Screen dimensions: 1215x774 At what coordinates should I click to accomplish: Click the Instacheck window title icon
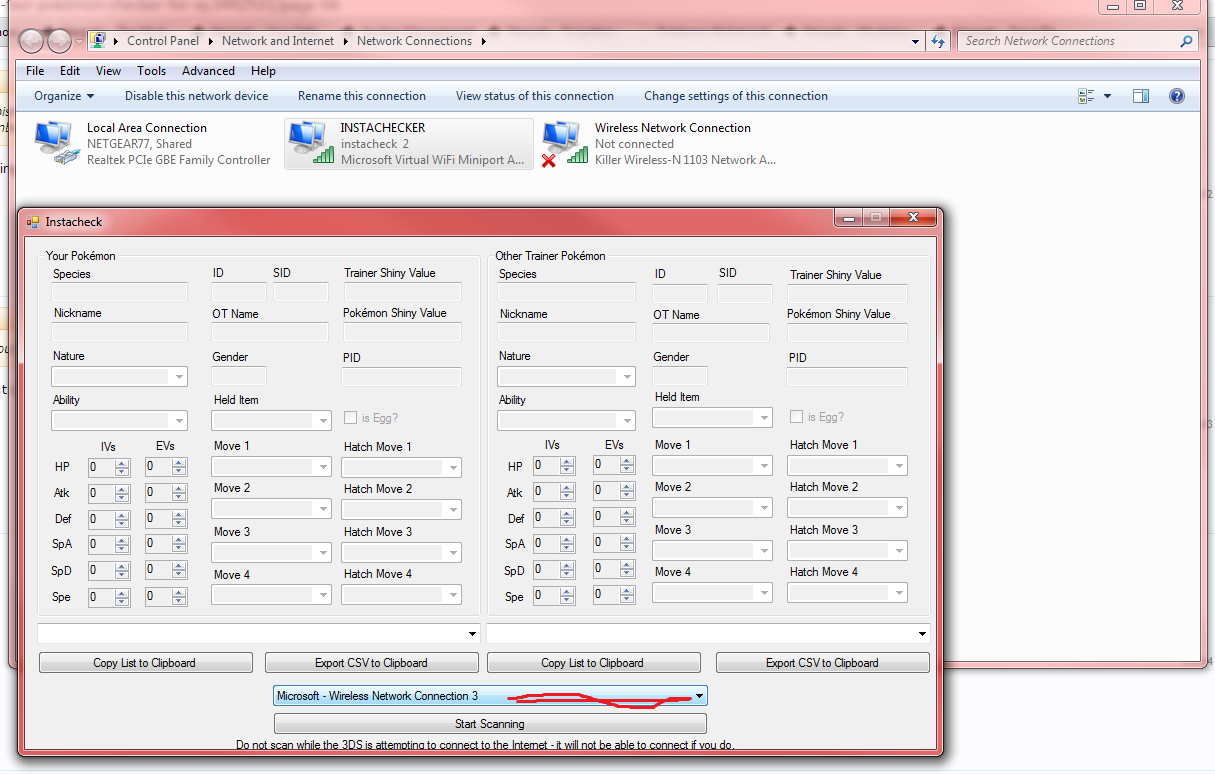tap(32, 222)
